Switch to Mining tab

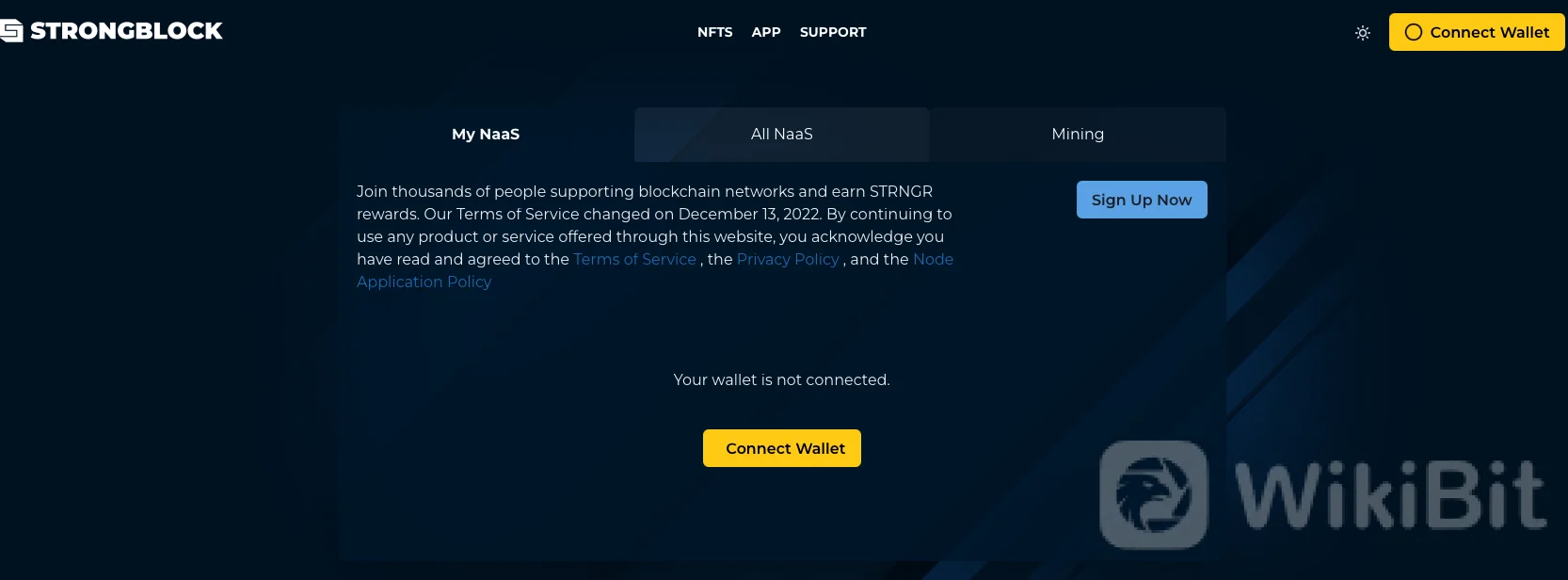[1078, 135]
